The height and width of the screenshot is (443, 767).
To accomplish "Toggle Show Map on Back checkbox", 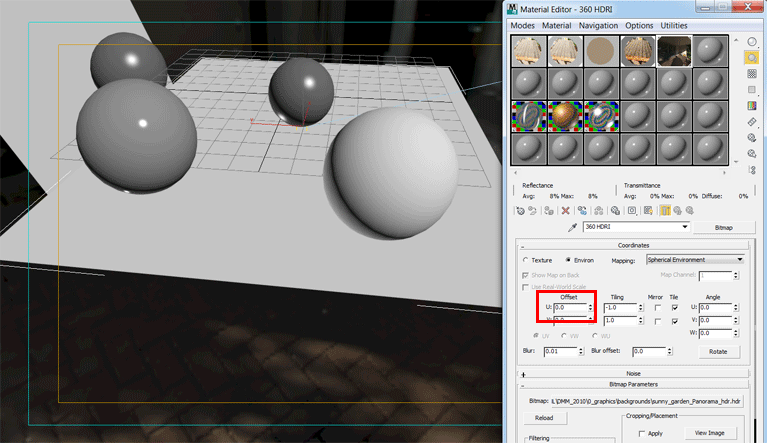I will coord(525,275).
